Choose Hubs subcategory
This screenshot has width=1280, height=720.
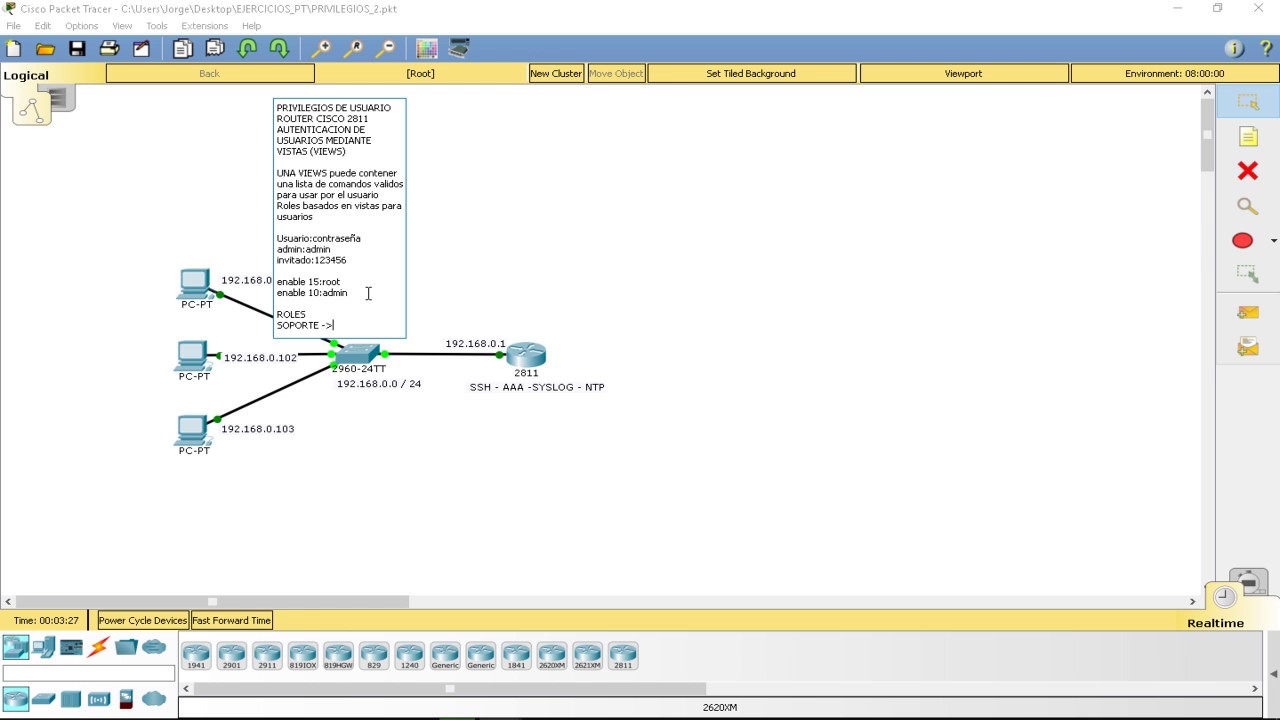pos(71,698)
